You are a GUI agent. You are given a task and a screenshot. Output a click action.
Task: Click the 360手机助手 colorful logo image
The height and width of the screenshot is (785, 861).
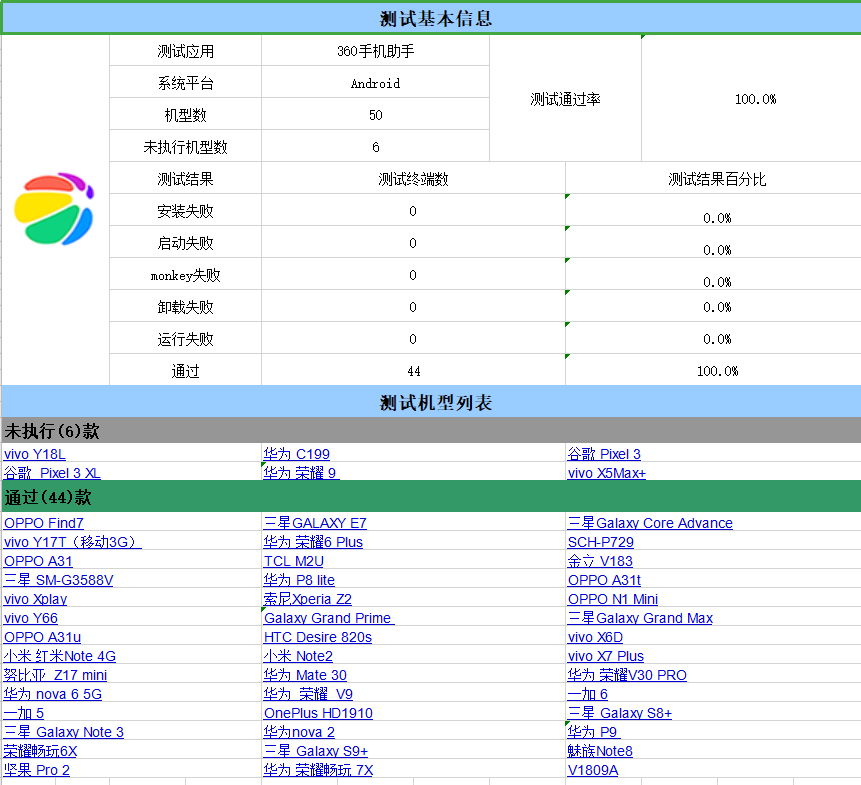(x=54, y=209)
